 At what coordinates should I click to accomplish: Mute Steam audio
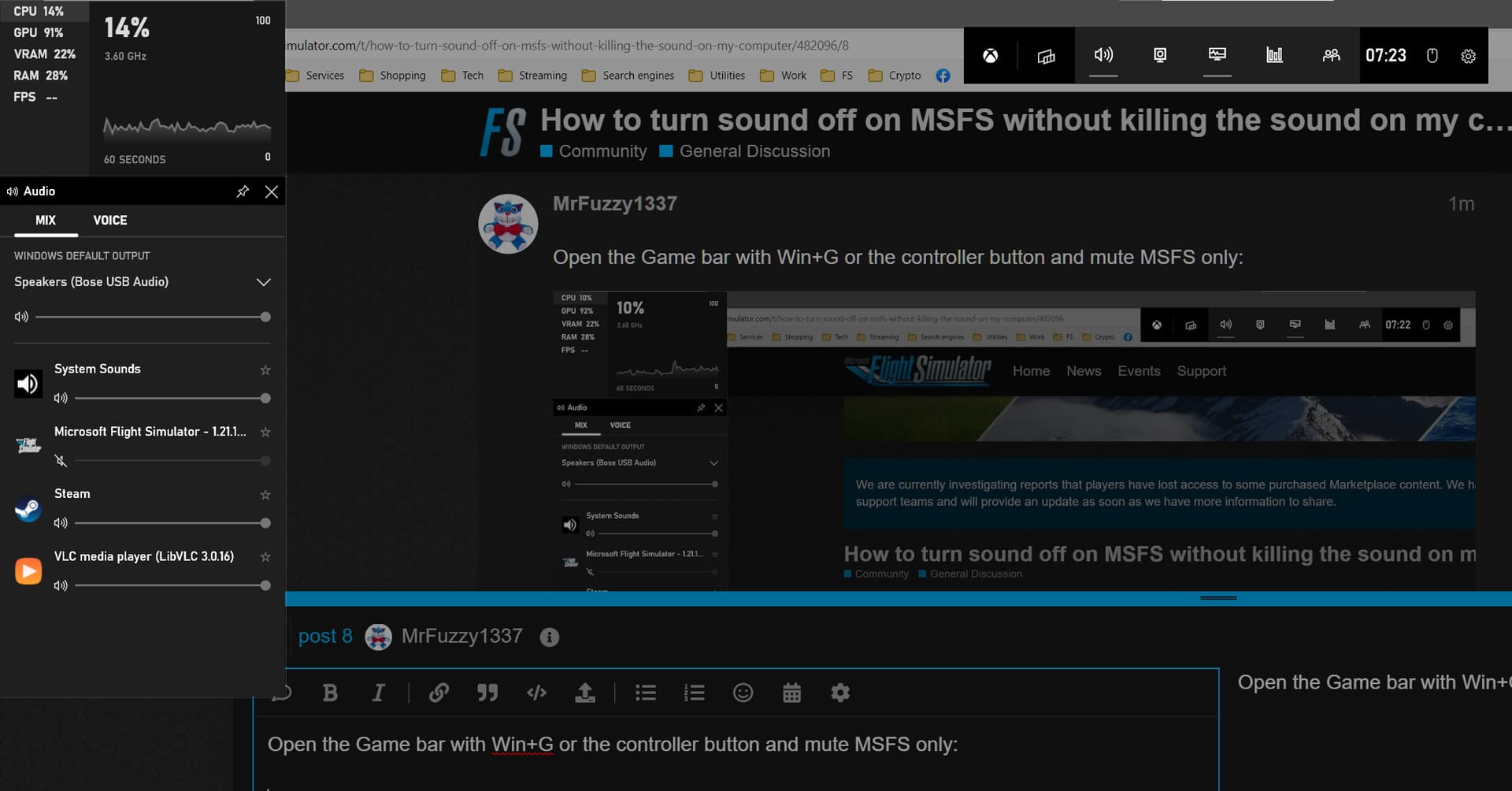[61, 522]
